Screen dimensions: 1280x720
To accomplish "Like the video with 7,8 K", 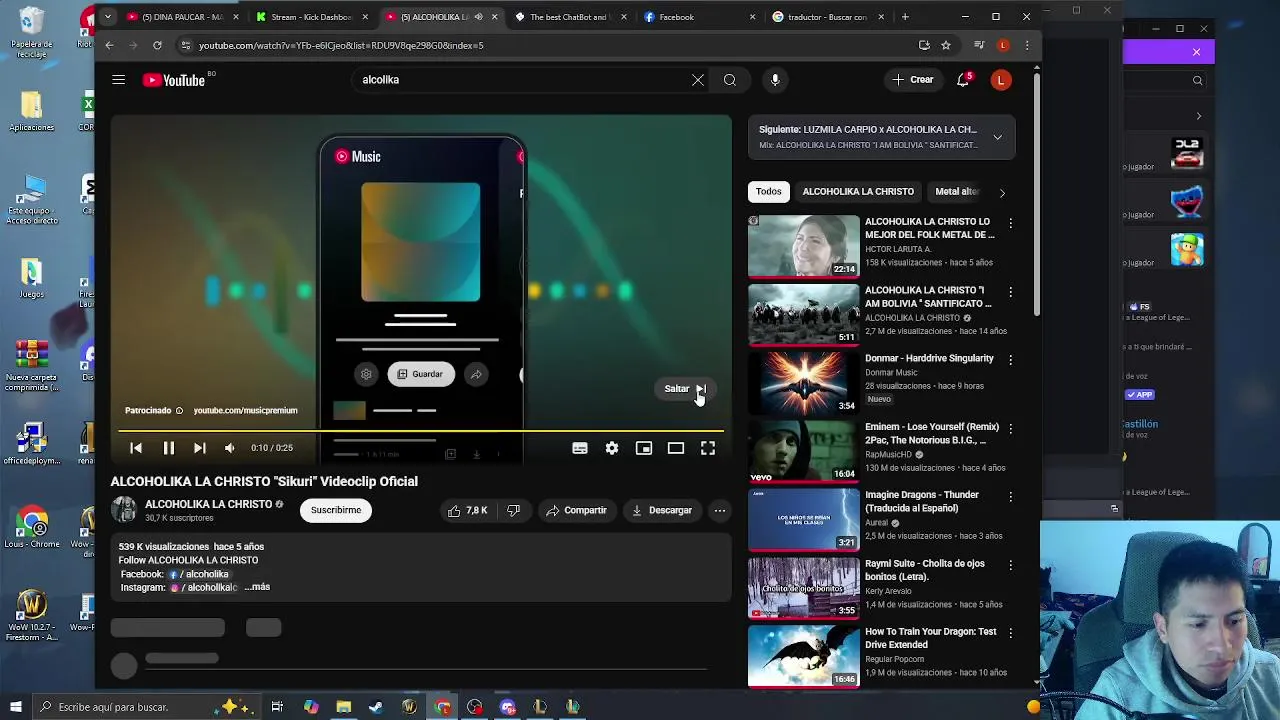I will point(467,511).
